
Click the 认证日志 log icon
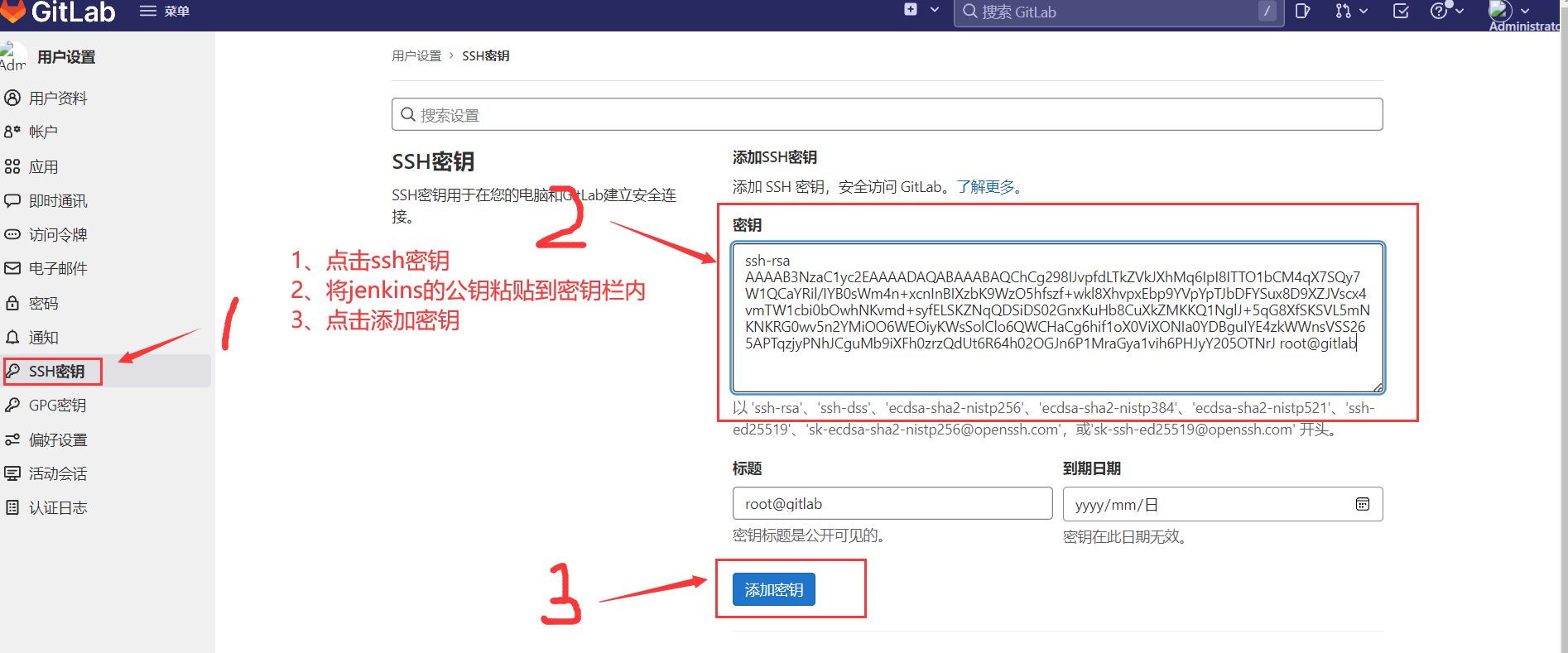12,507
